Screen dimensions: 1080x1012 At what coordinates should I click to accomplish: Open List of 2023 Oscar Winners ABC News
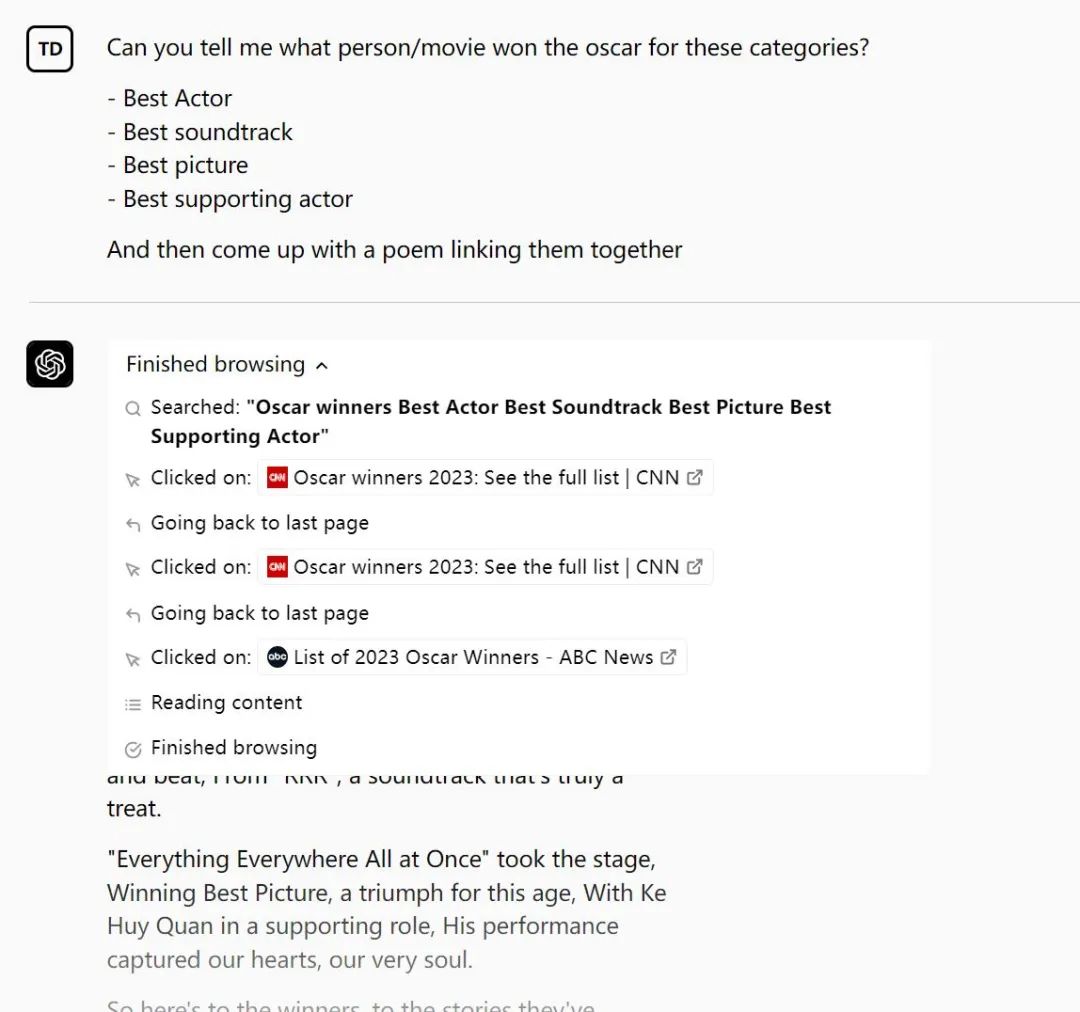[472, 657]
